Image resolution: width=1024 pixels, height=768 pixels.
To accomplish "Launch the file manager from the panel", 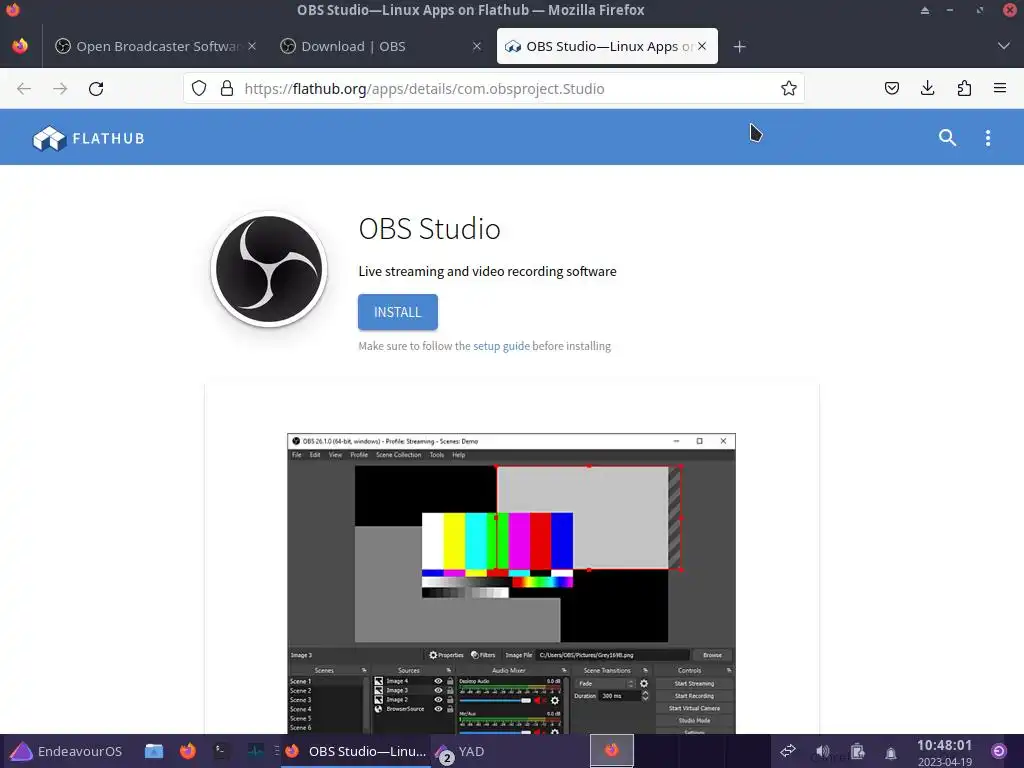I will [x=154, y=752].
